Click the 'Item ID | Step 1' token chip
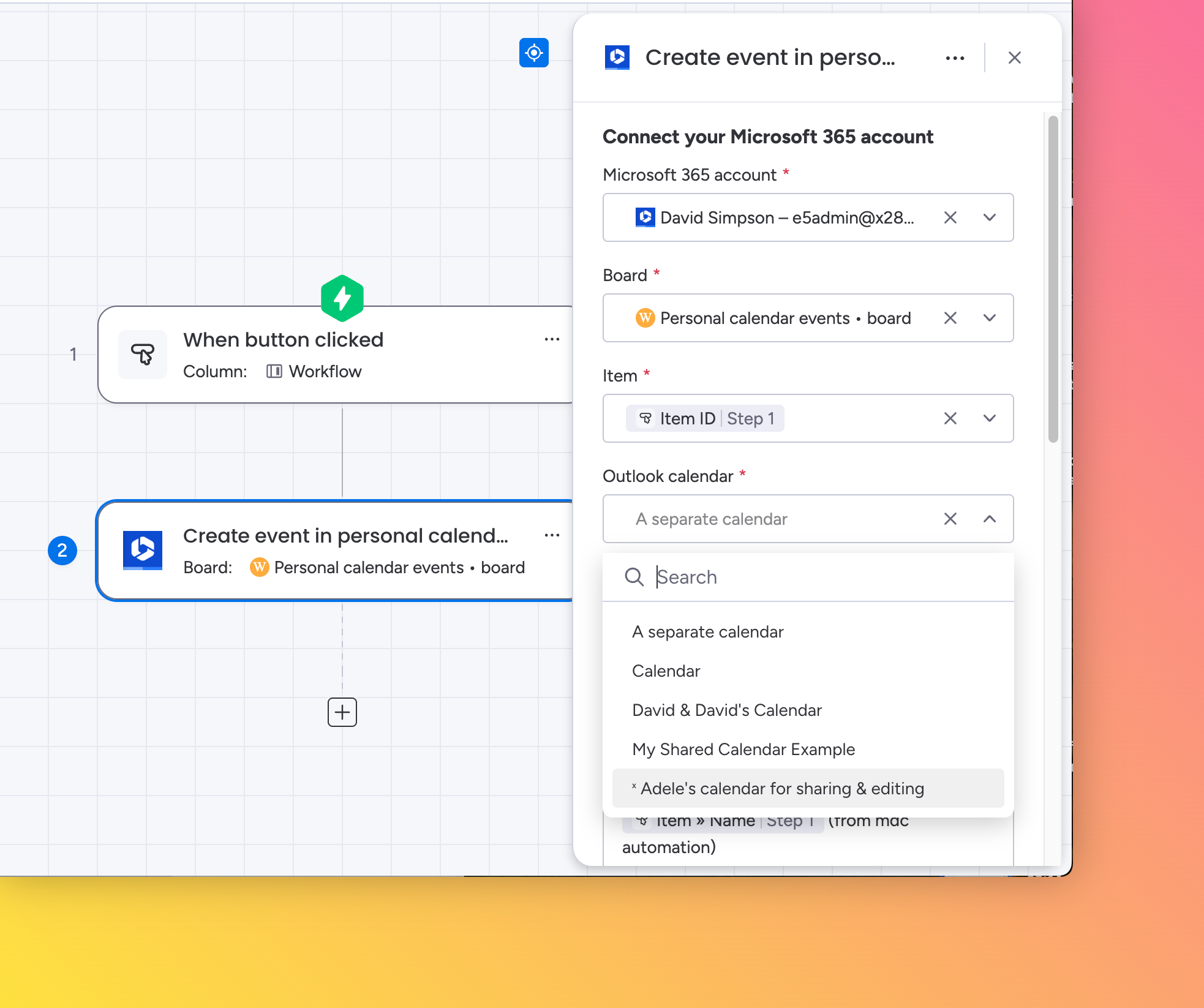Viewport: 1204px width, 1008px height. click(x=705, y=418)
